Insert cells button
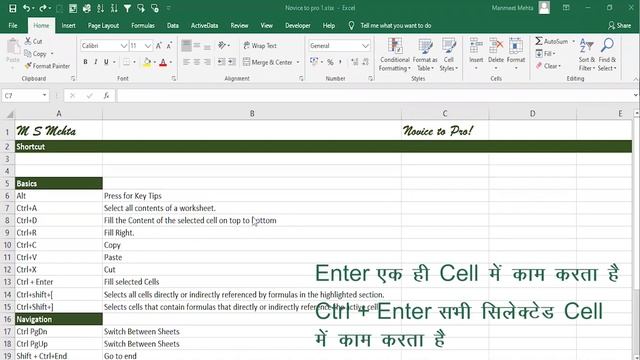The height and width of the screenshot is (360, 640). pos(476,54)
